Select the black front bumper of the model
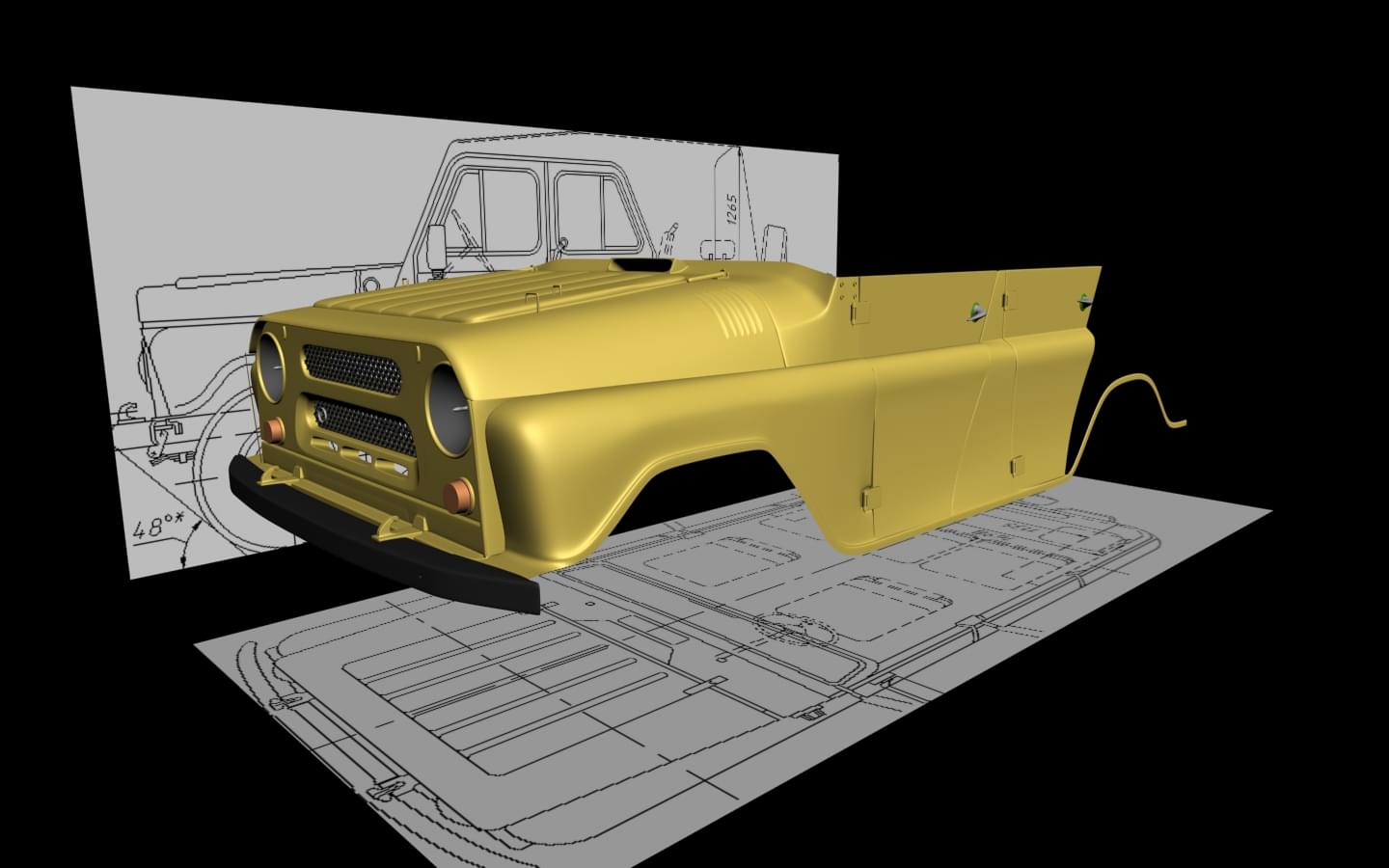Screen dimensions: 1389x868 [x=384, y=535]
